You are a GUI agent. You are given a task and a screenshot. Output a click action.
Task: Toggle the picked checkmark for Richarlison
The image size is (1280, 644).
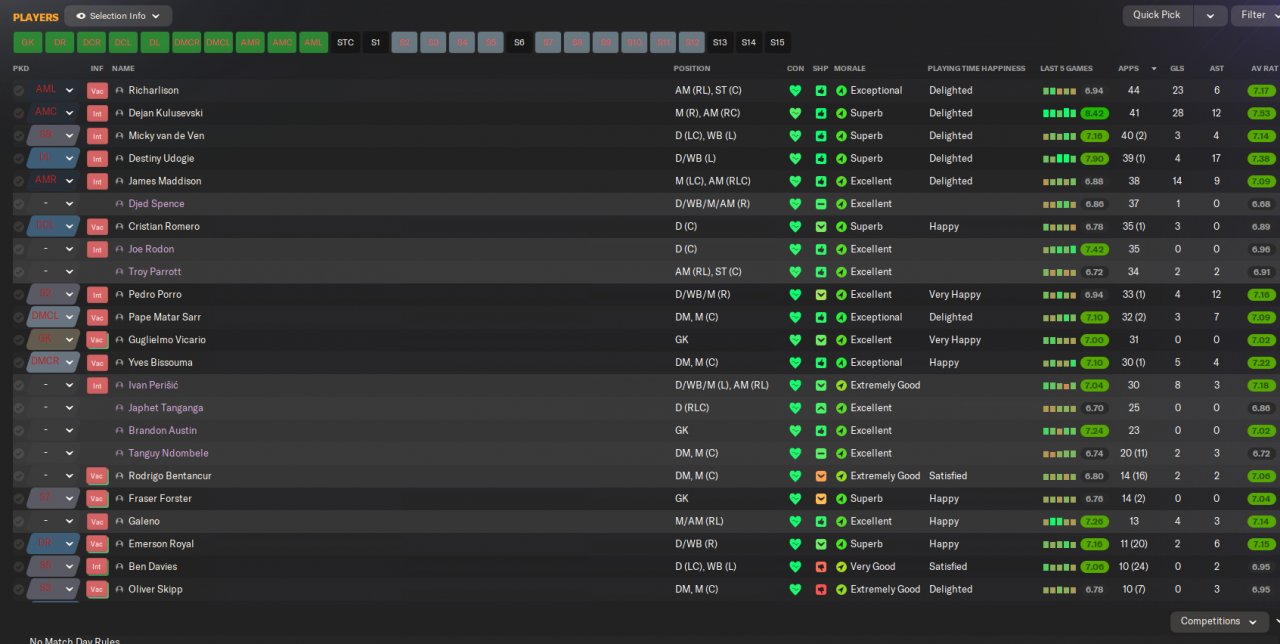[x=19, y=90]
